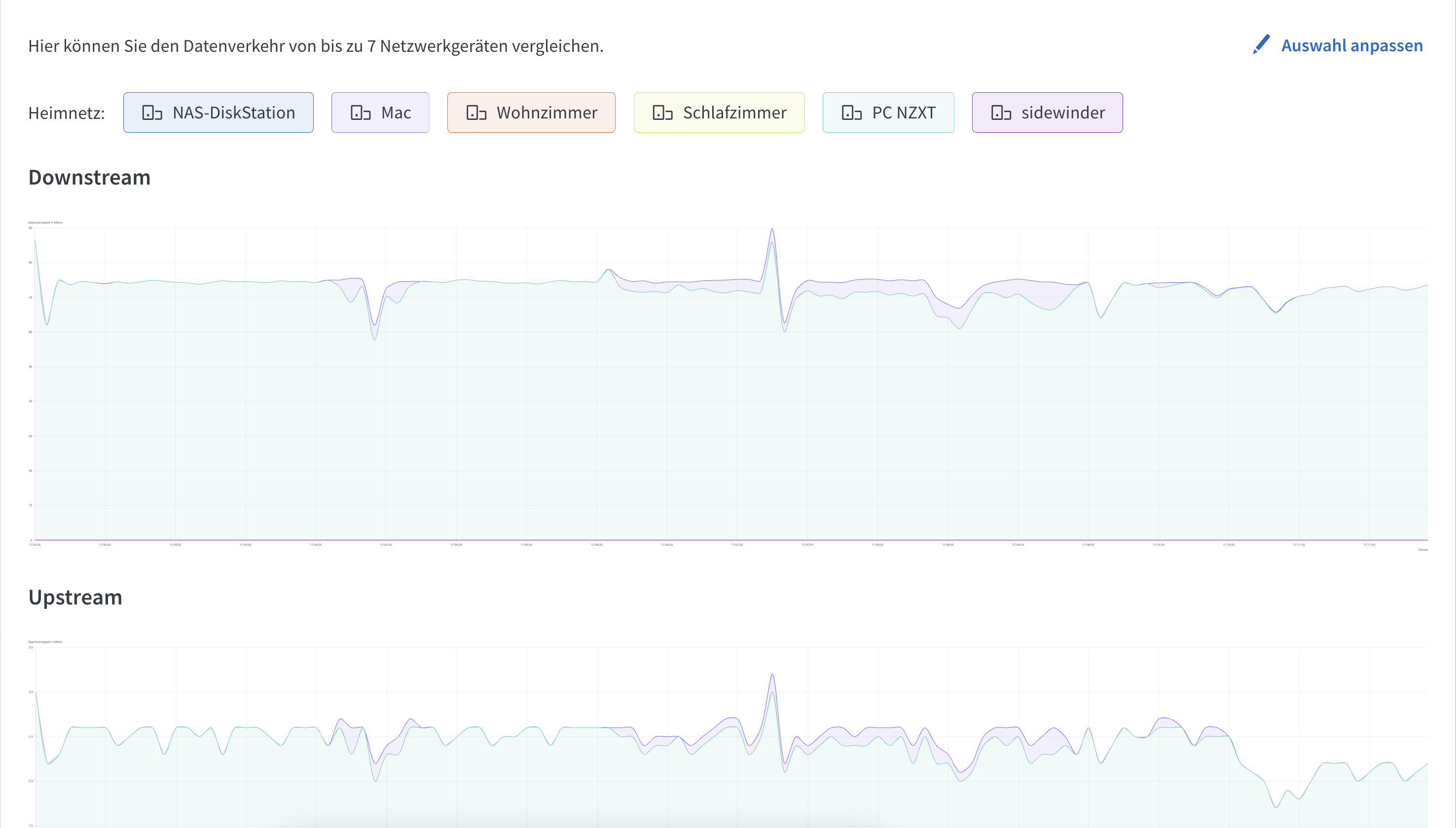Screen dimensions: 1456x828
Task: Click the pencil edit icon
Action: point(1261,45)
